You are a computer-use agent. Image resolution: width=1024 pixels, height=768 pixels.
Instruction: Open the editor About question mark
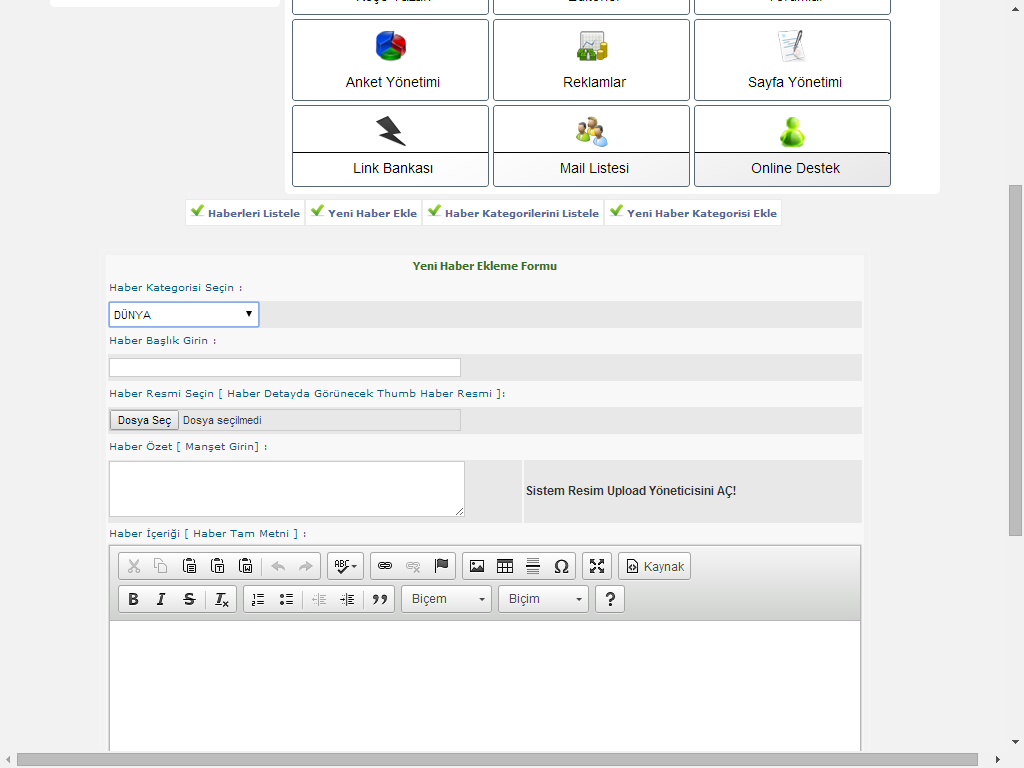610,600
